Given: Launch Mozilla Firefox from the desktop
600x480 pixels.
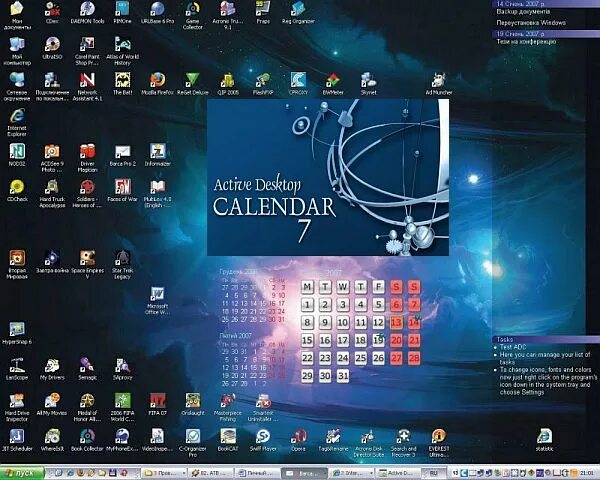Looking at the screenshot, I should pos(157,84).
